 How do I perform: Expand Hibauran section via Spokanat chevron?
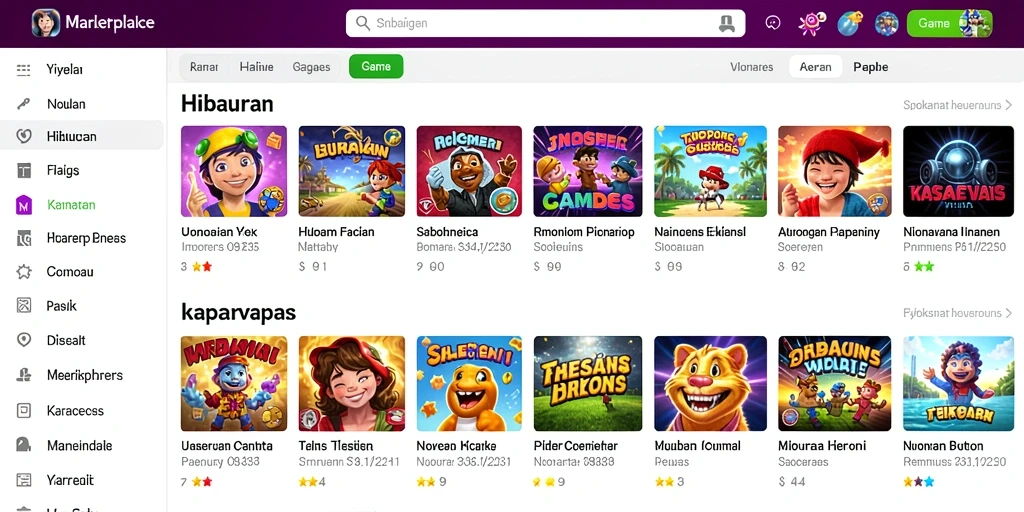click(1008, 104)
